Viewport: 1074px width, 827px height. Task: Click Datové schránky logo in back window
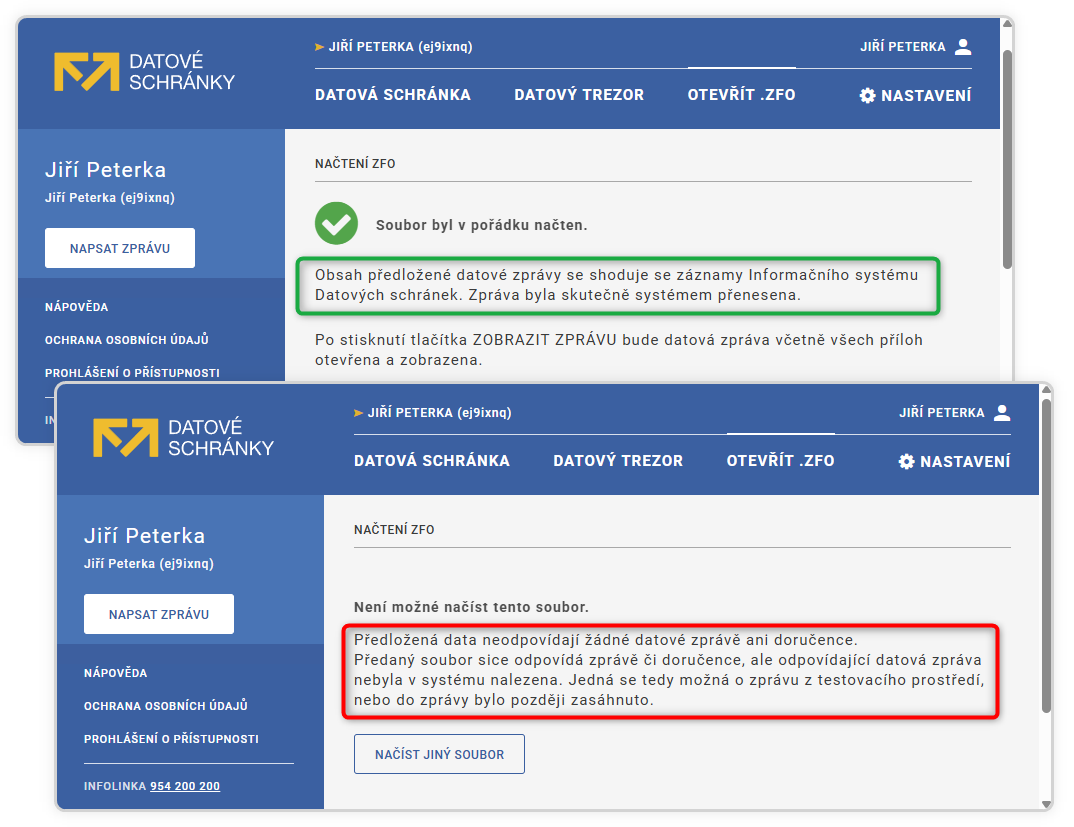click(x=145, y=71)
